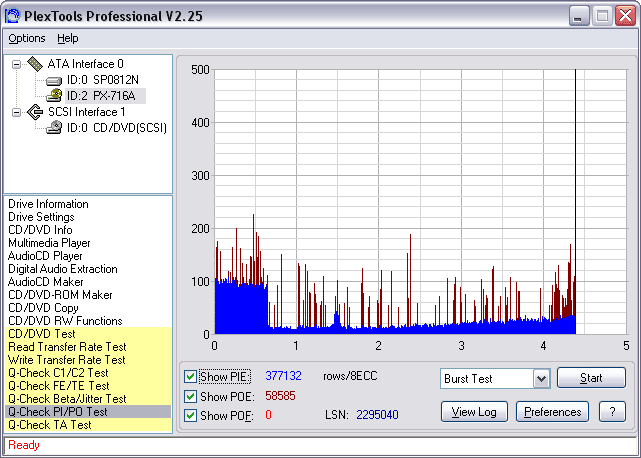Open the Preferences button
Viewport: 641px width, 458px height.
pyautogui.click(x=552, y=412)
